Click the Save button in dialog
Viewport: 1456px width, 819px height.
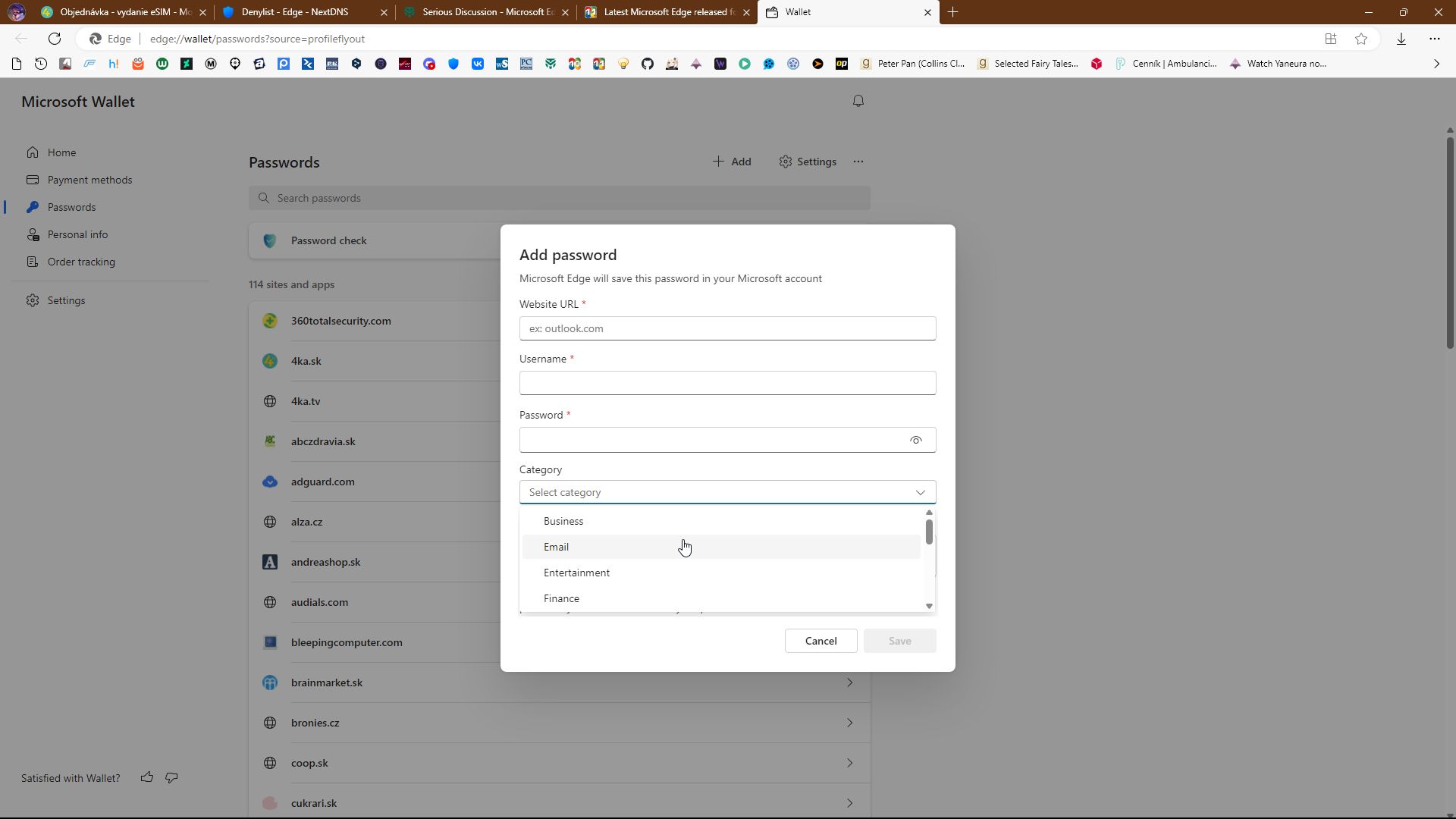click(899, 641)
